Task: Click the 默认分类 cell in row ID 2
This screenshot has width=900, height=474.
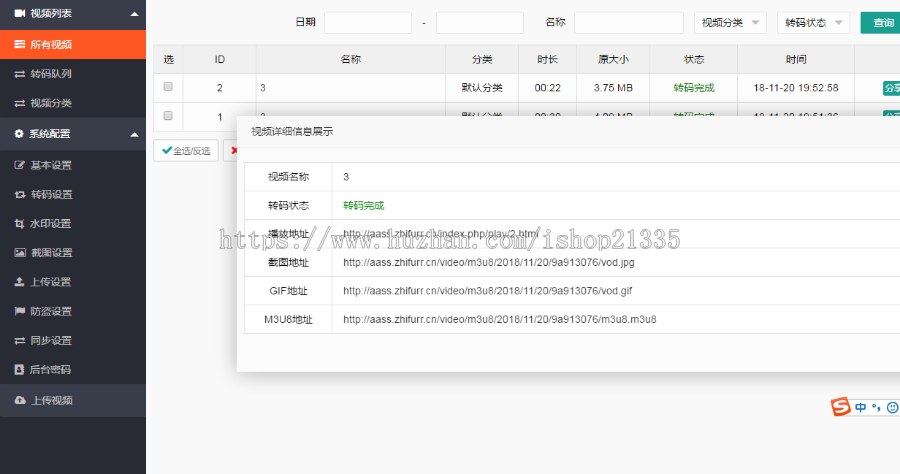Action: (x=482, y=88)
